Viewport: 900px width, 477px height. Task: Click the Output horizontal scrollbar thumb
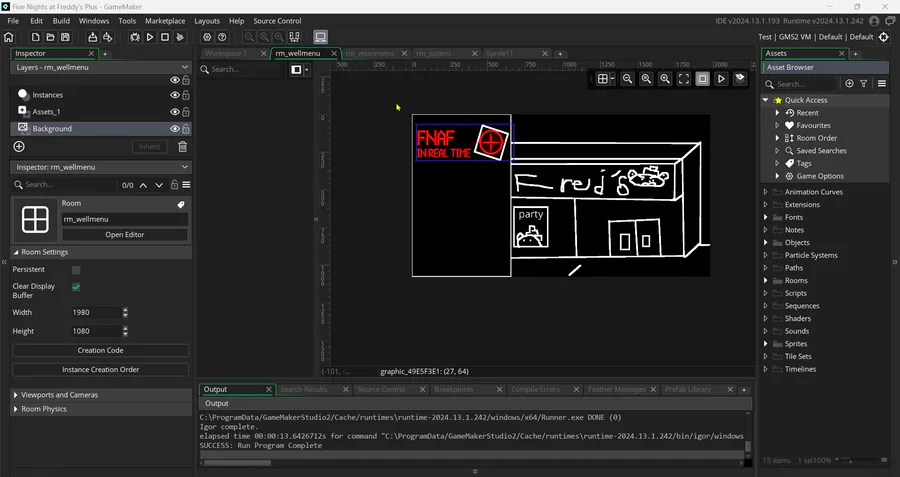[x=237, y=463]
